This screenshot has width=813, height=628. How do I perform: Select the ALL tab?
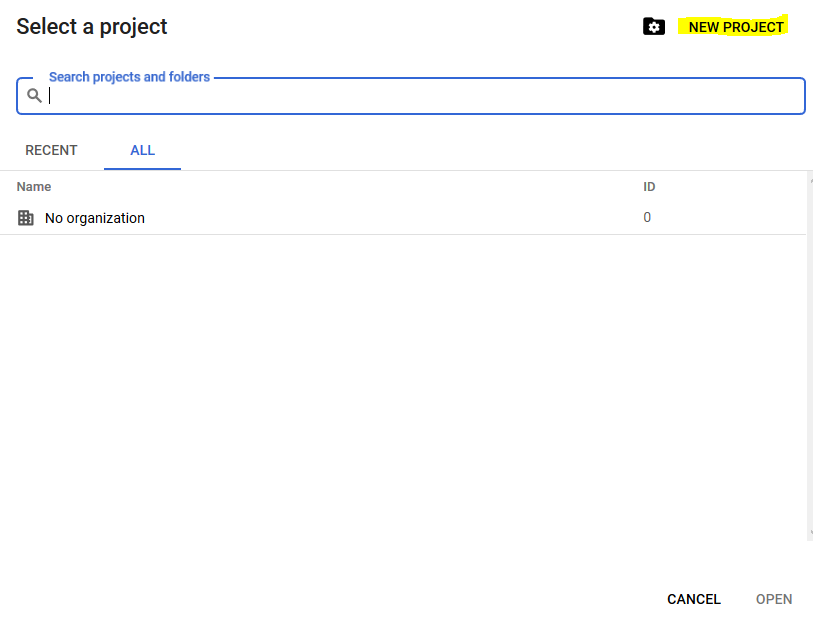[x=143, y=150]
